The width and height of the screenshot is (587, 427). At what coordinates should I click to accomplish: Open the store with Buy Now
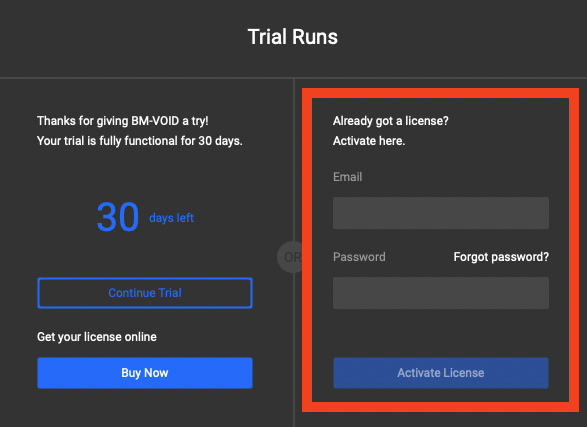[145, 373]
